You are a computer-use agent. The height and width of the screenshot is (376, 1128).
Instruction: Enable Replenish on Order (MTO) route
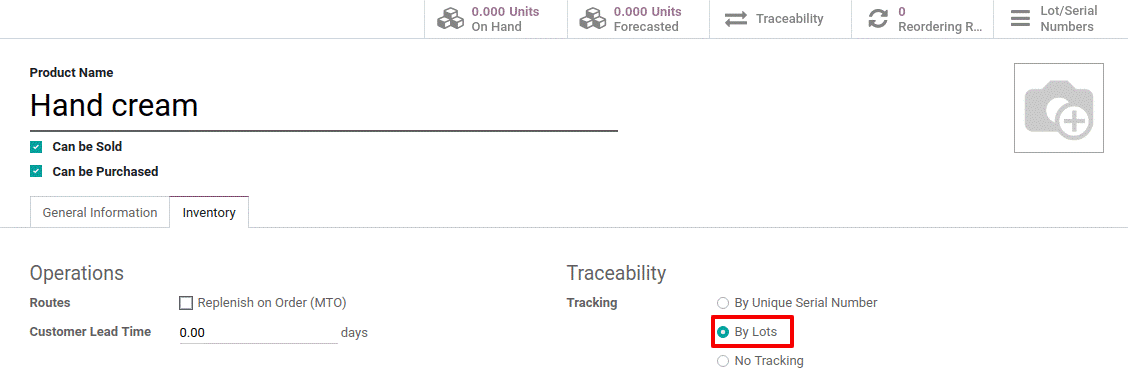(x=186, y=303)
